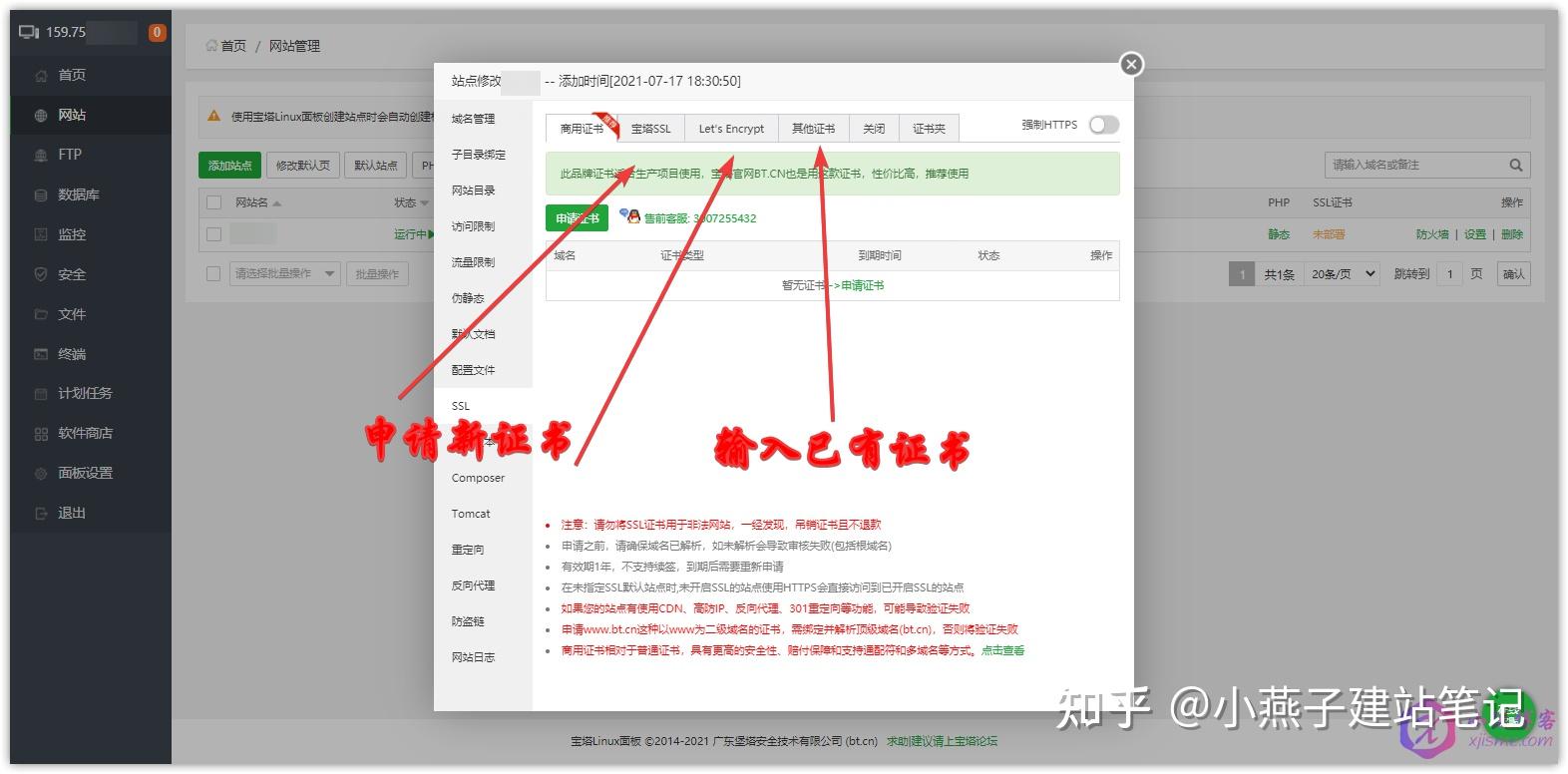Open 文件 manager in the sidebar

pos(72,314)
